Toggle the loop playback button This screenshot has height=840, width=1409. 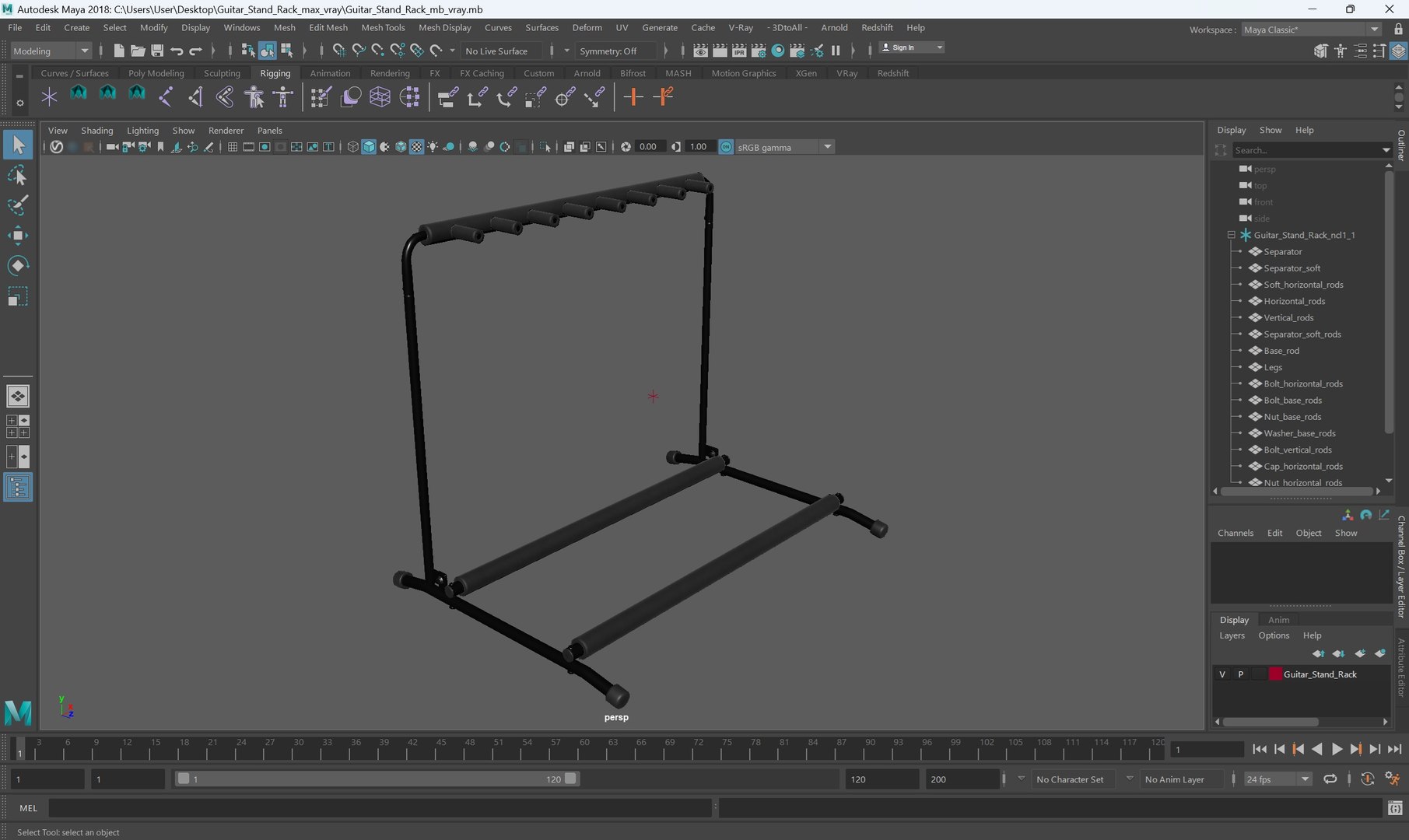[x=1330, y=779]
